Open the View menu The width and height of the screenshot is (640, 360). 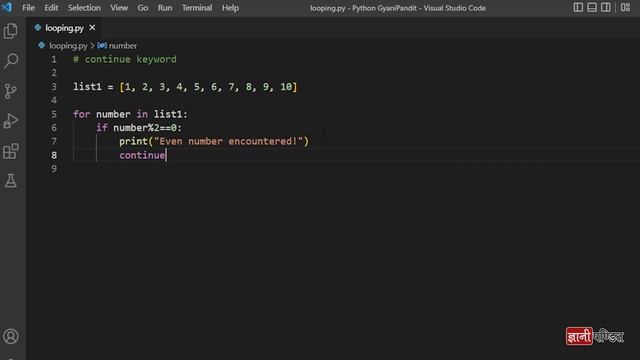[x=119, y=8]
